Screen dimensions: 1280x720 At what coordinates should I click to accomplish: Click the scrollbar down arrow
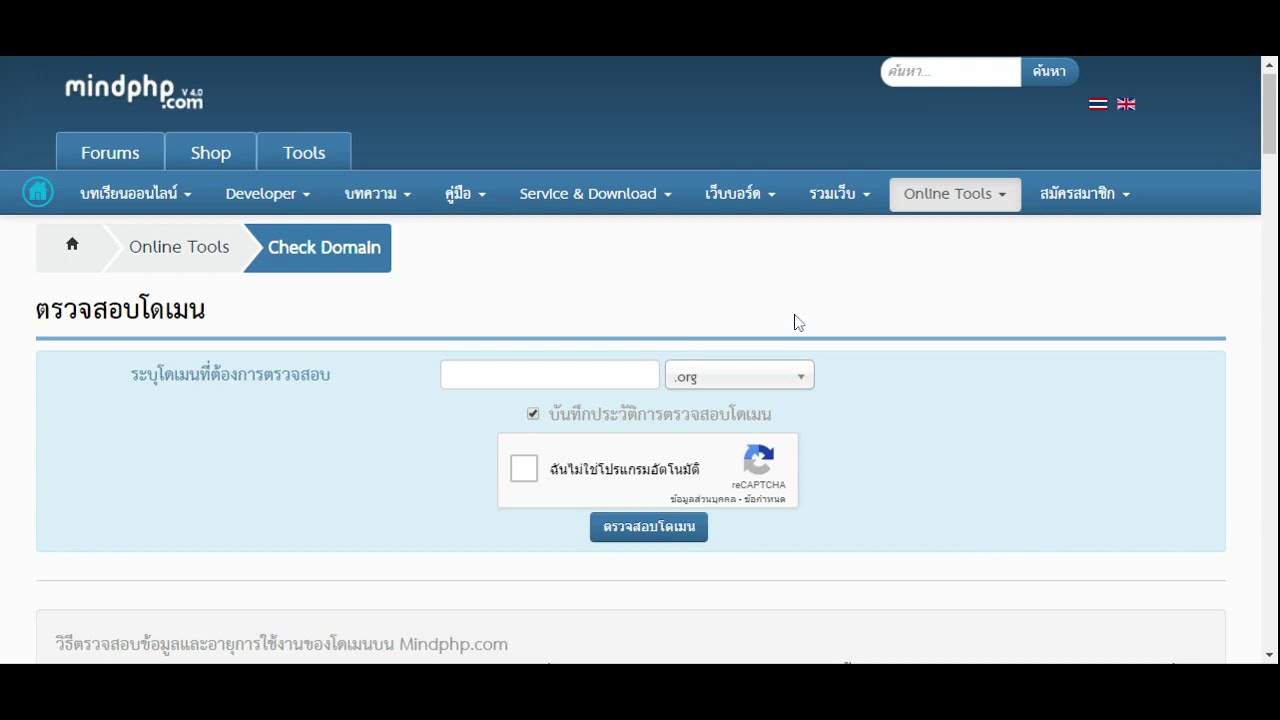pos(1270,655)
